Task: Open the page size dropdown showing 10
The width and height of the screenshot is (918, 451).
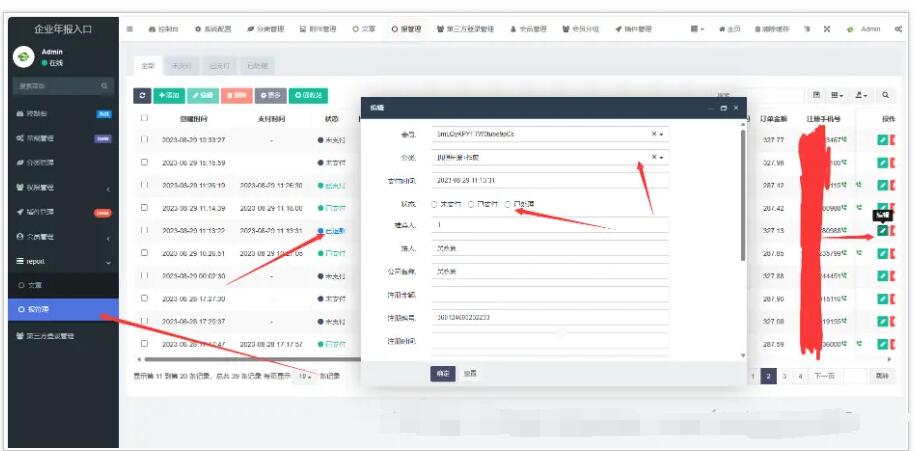Action: pyautogui.click(x=304, y=376)
